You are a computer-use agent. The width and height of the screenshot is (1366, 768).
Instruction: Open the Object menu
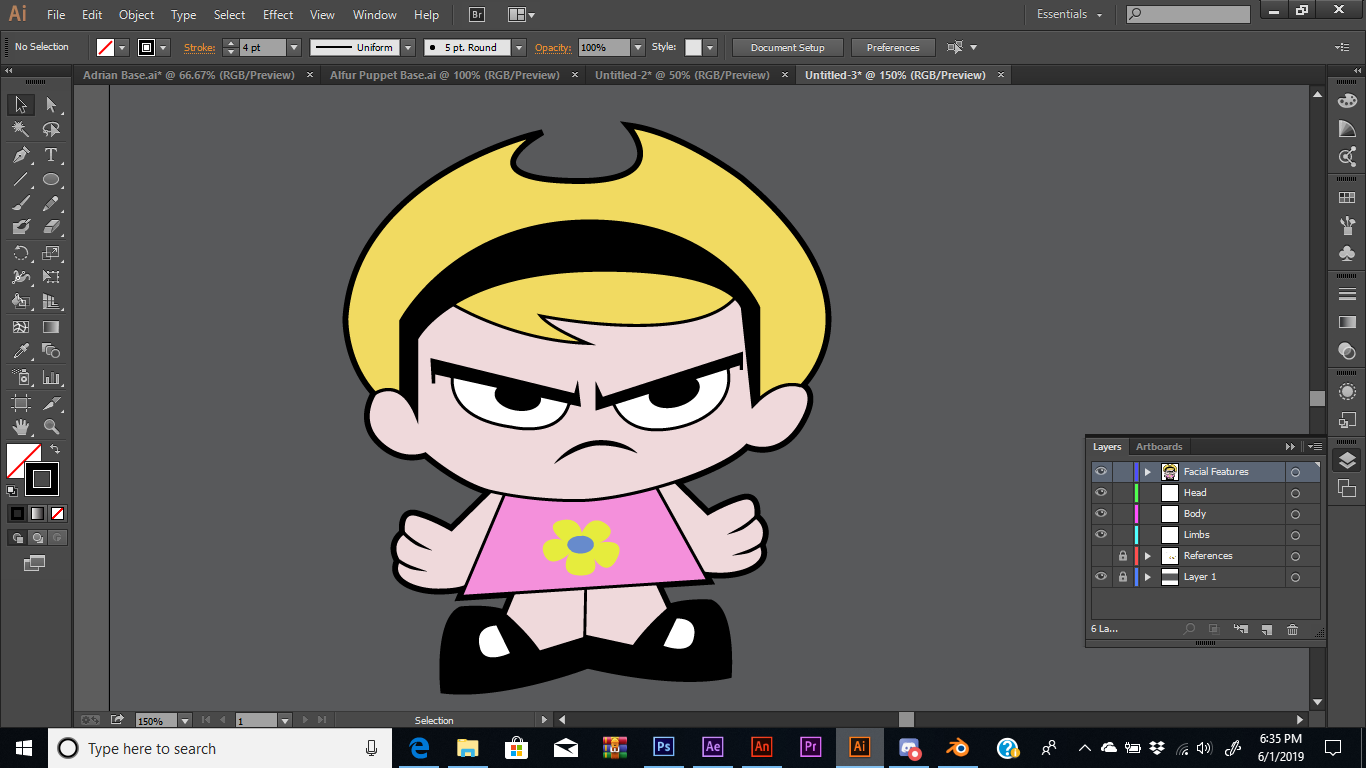137,15
